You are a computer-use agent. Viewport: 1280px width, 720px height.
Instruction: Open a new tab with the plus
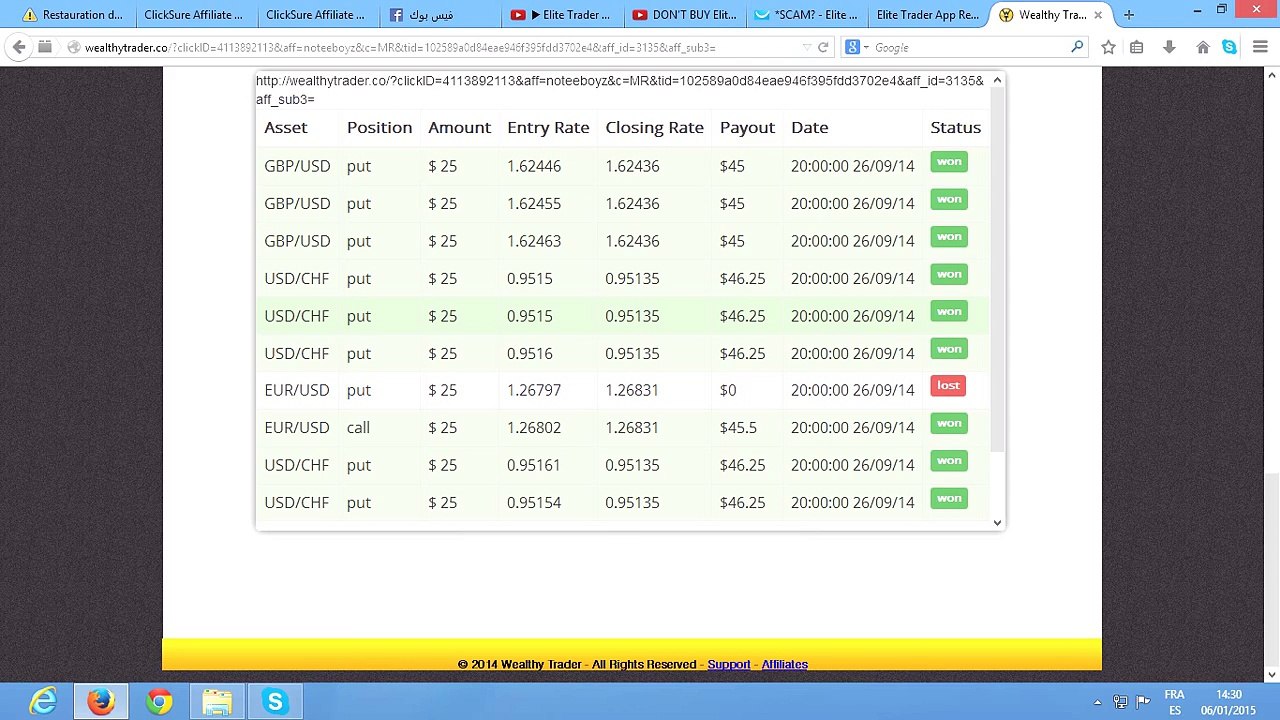[x=1128, y=15]
